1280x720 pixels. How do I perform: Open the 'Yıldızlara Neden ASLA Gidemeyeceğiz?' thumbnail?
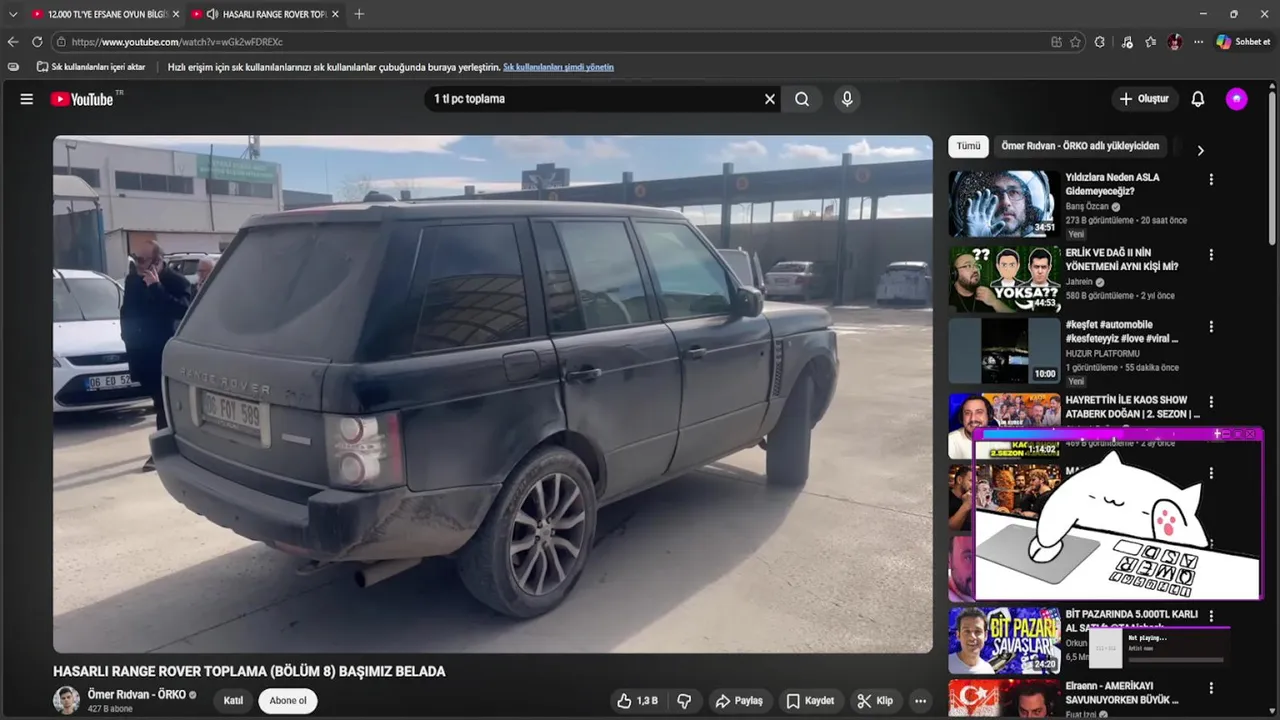click(x=1004, y=203)
